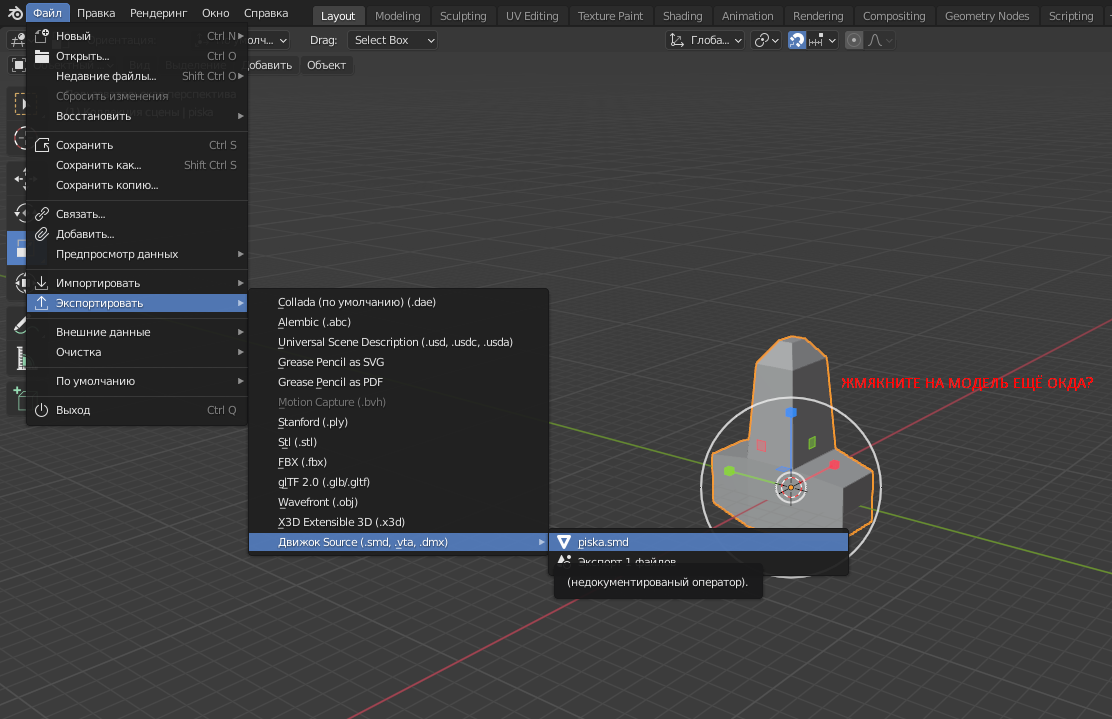
Task: Open the pivot point dropdown
Action: [x=767, y=40]
